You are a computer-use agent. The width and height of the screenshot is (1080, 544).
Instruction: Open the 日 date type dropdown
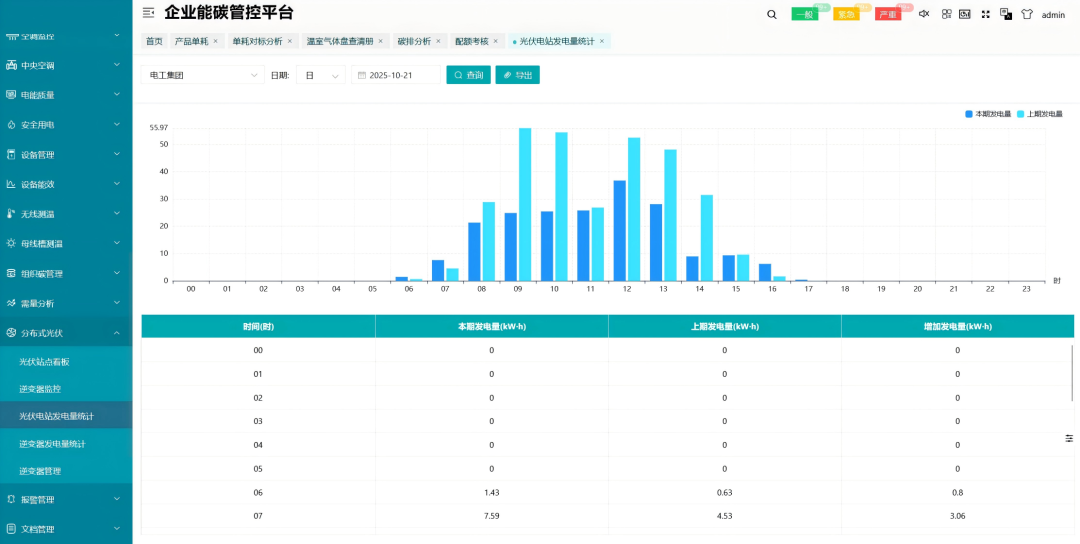coord(320,75)
